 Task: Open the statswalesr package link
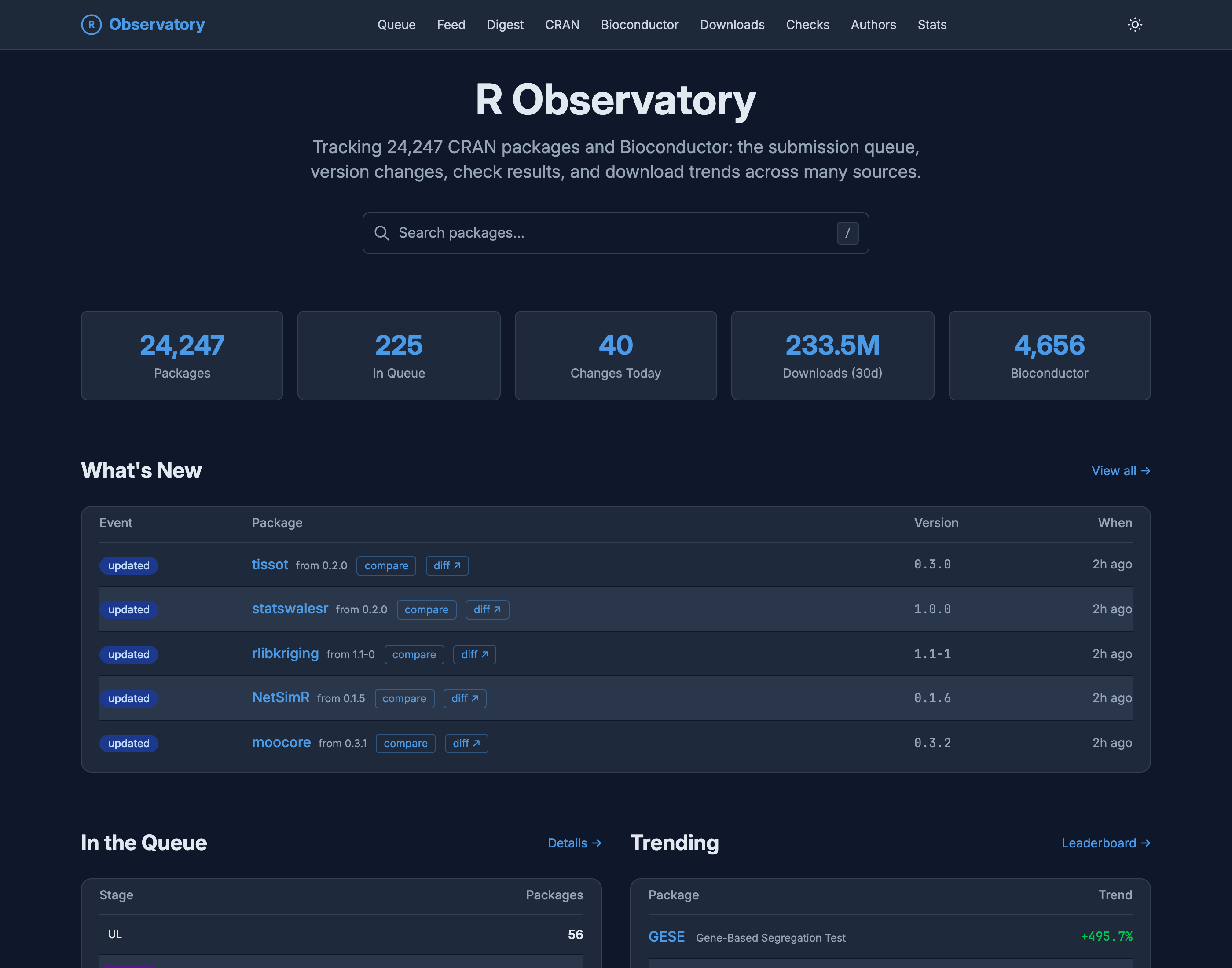290,609
